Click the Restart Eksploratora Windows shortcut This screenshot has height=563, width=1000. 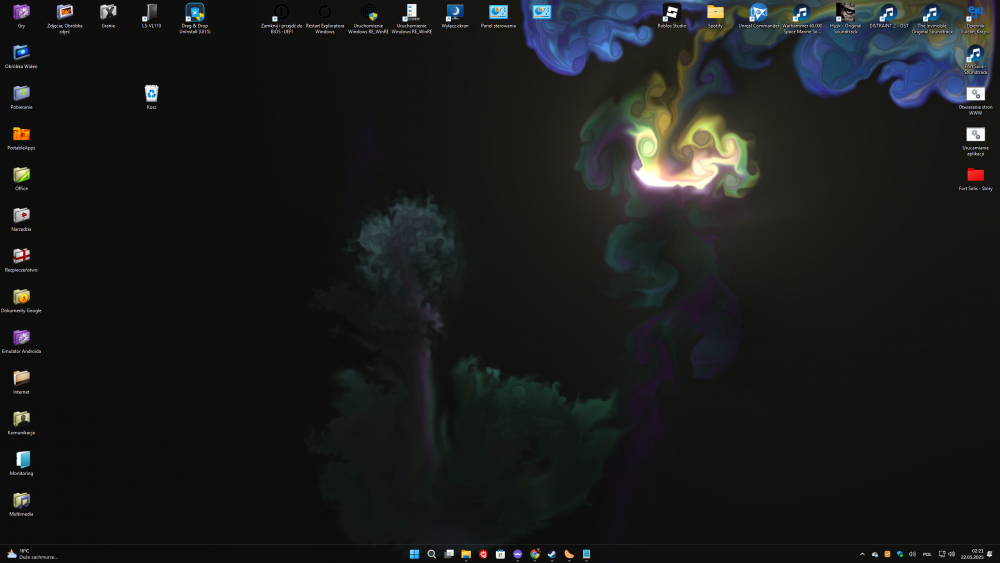point(324,13)
